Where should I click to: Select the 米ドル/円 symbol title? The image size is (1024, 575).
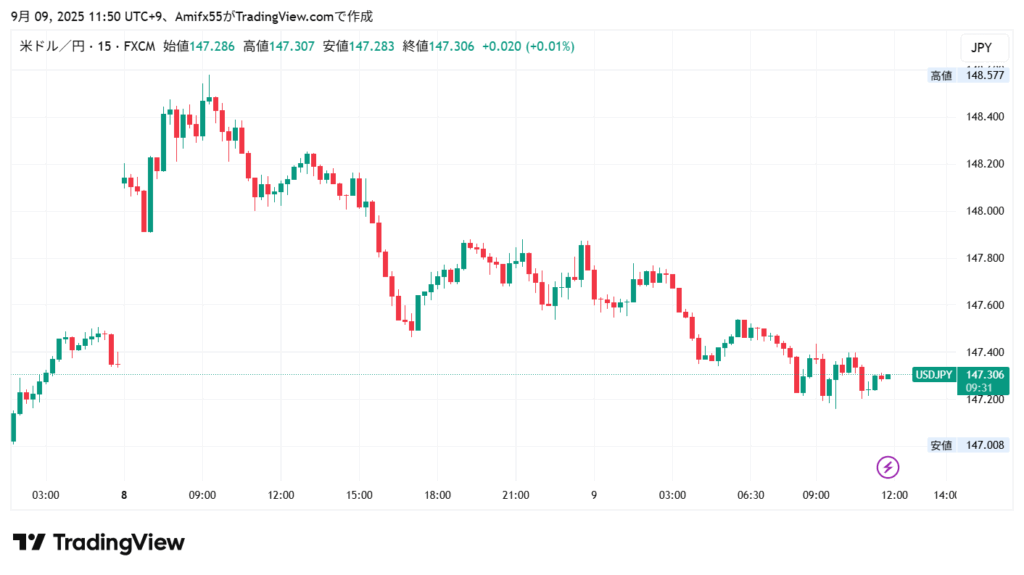[55, 46]
